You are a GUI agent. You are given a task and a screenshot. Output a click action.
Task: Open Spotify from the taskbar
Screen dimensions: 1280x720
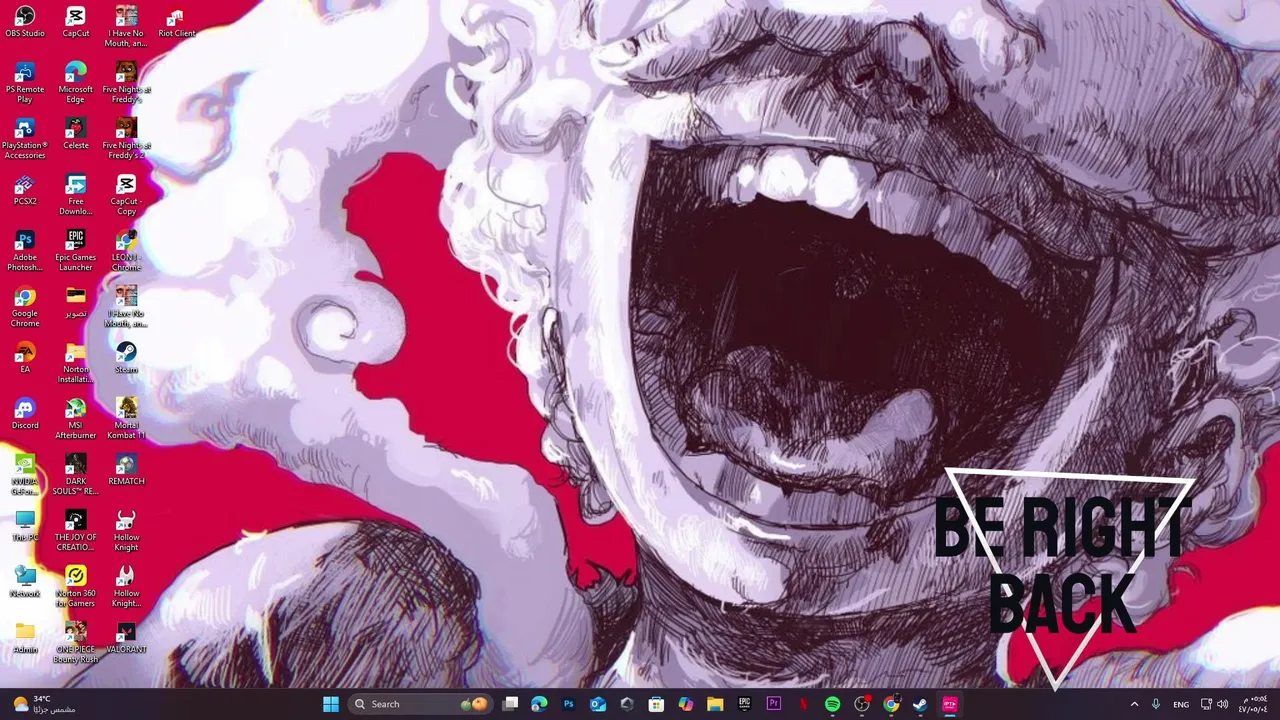832,704
